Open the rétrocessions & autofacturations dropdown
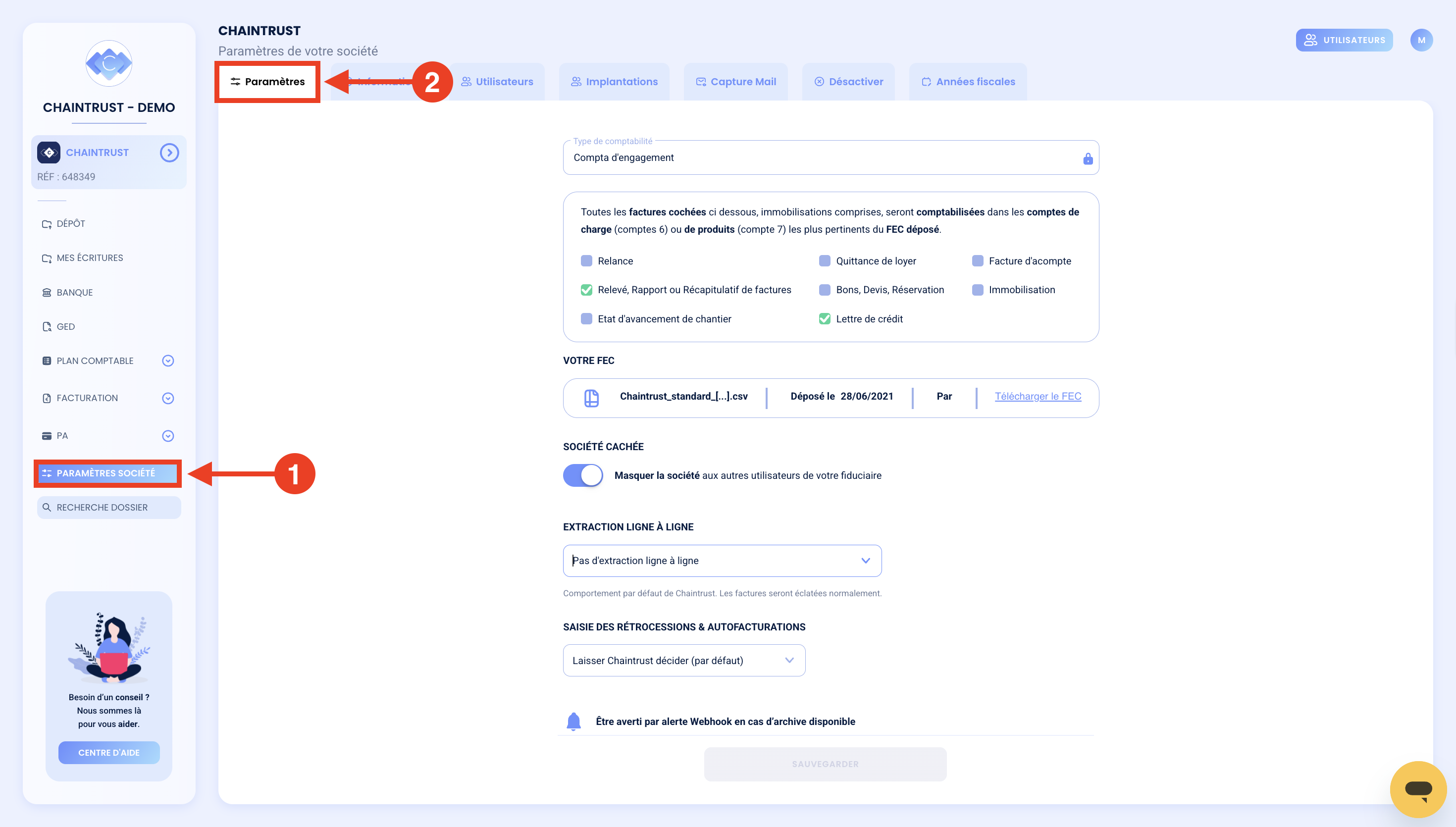Viewport: 1456px width, 827px height. pyautogui.click(x=684, y=660)
